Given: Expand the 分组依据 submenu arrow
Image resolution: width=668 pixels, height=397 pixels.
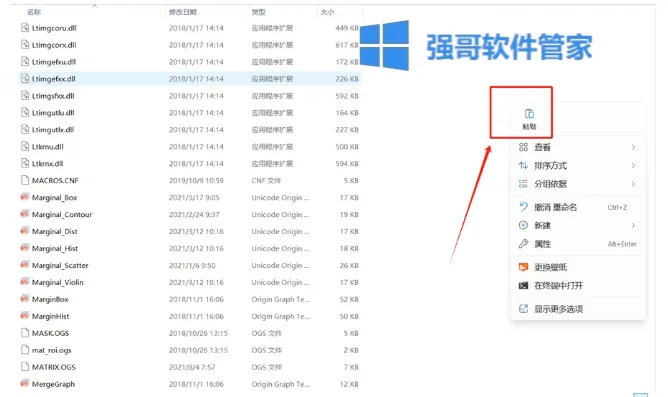Looking at the screenshot, I should click(633, 184).
